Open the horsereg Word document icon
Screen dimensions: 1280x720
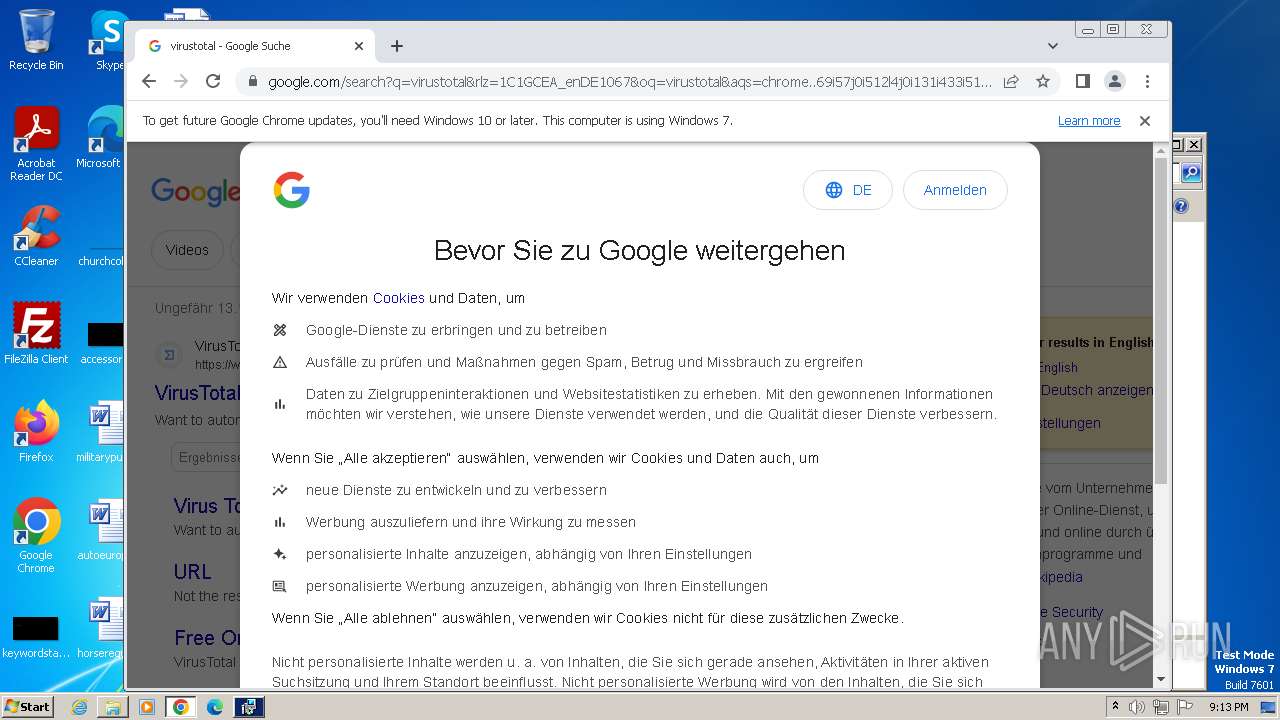[100, 628]
